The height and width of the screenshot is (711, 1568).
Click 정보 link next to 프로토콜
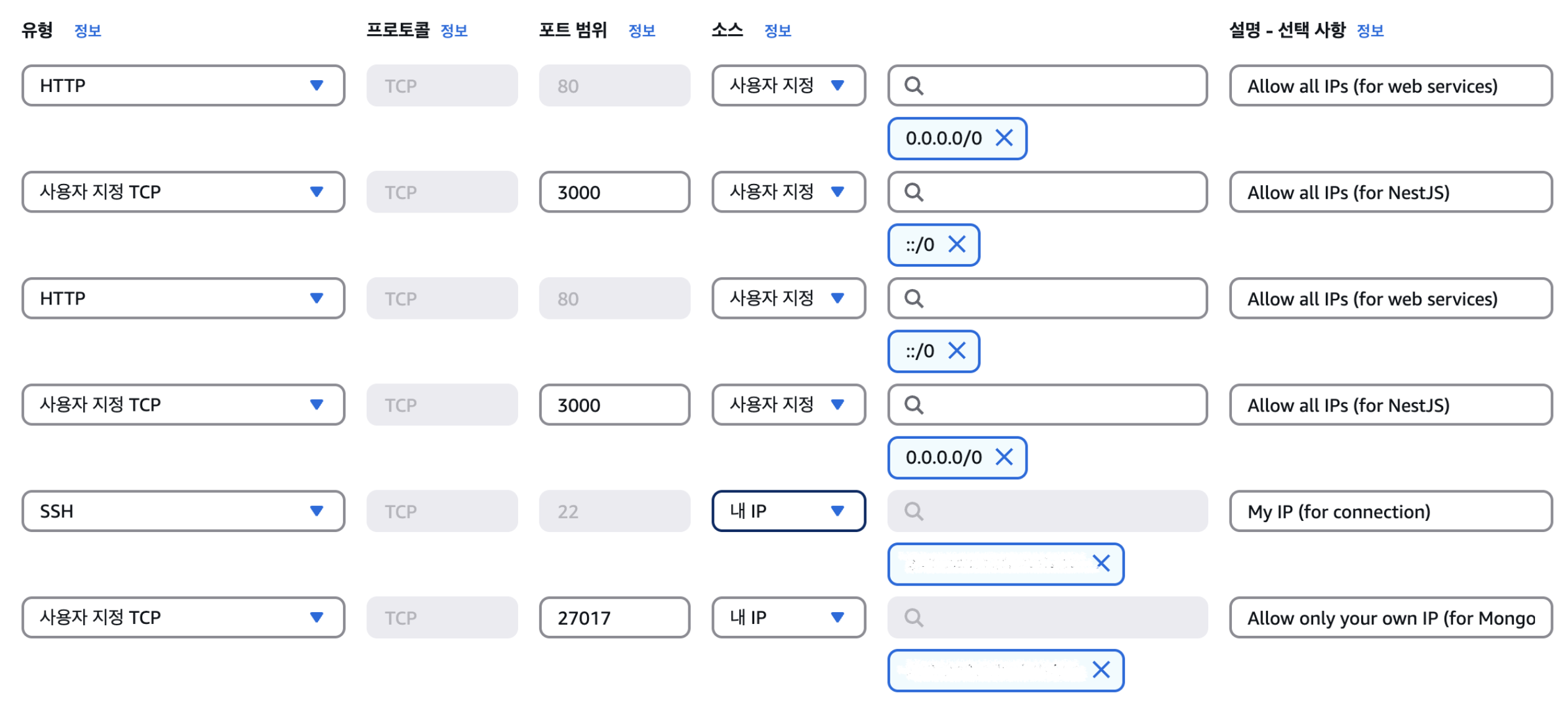tap(454, 30)
